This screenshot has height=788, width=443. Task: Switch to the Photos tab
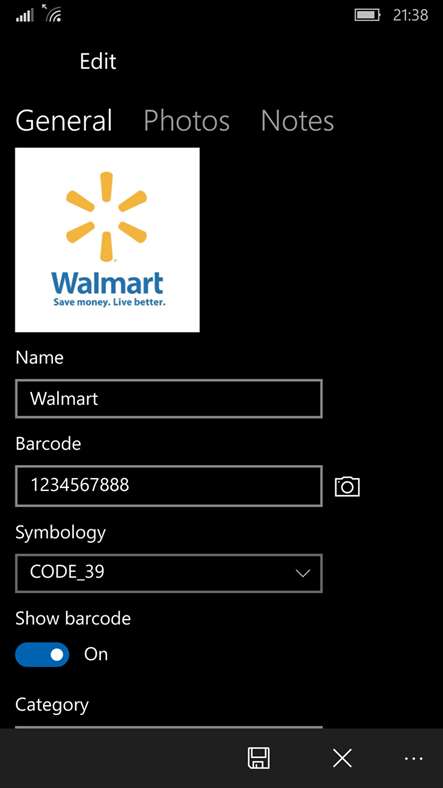click(186, 121)
